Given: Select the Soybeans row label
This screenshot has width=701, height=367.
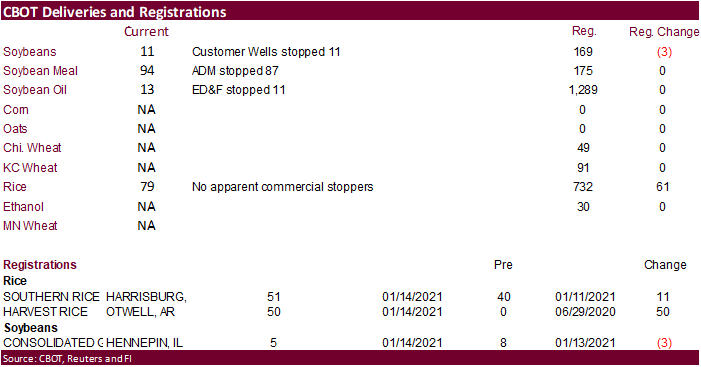Looking at the screenshot, I should [x=30, y=52].
